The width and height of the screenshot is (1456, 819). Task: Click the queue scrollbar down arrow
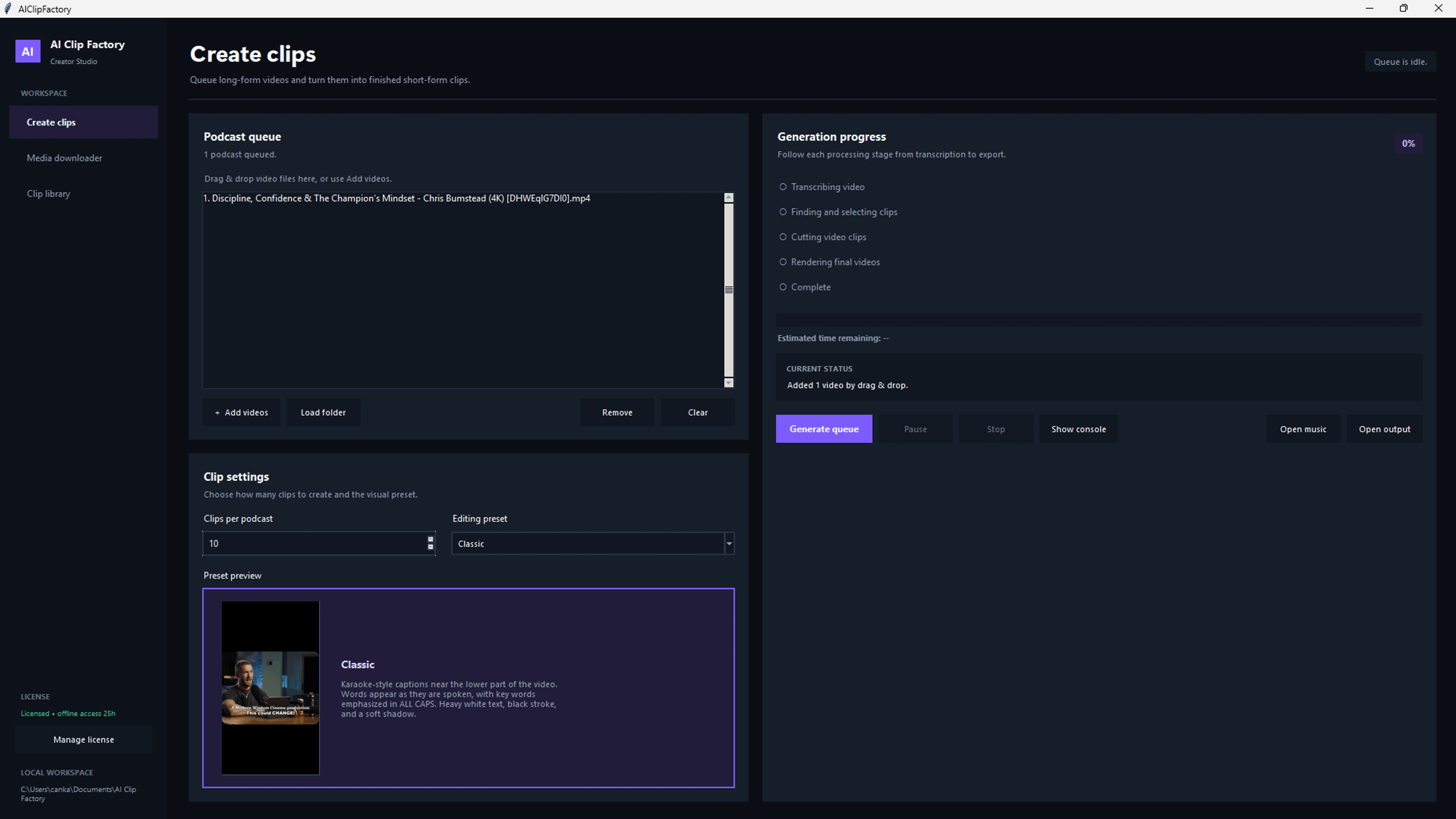tap(729, 383)
